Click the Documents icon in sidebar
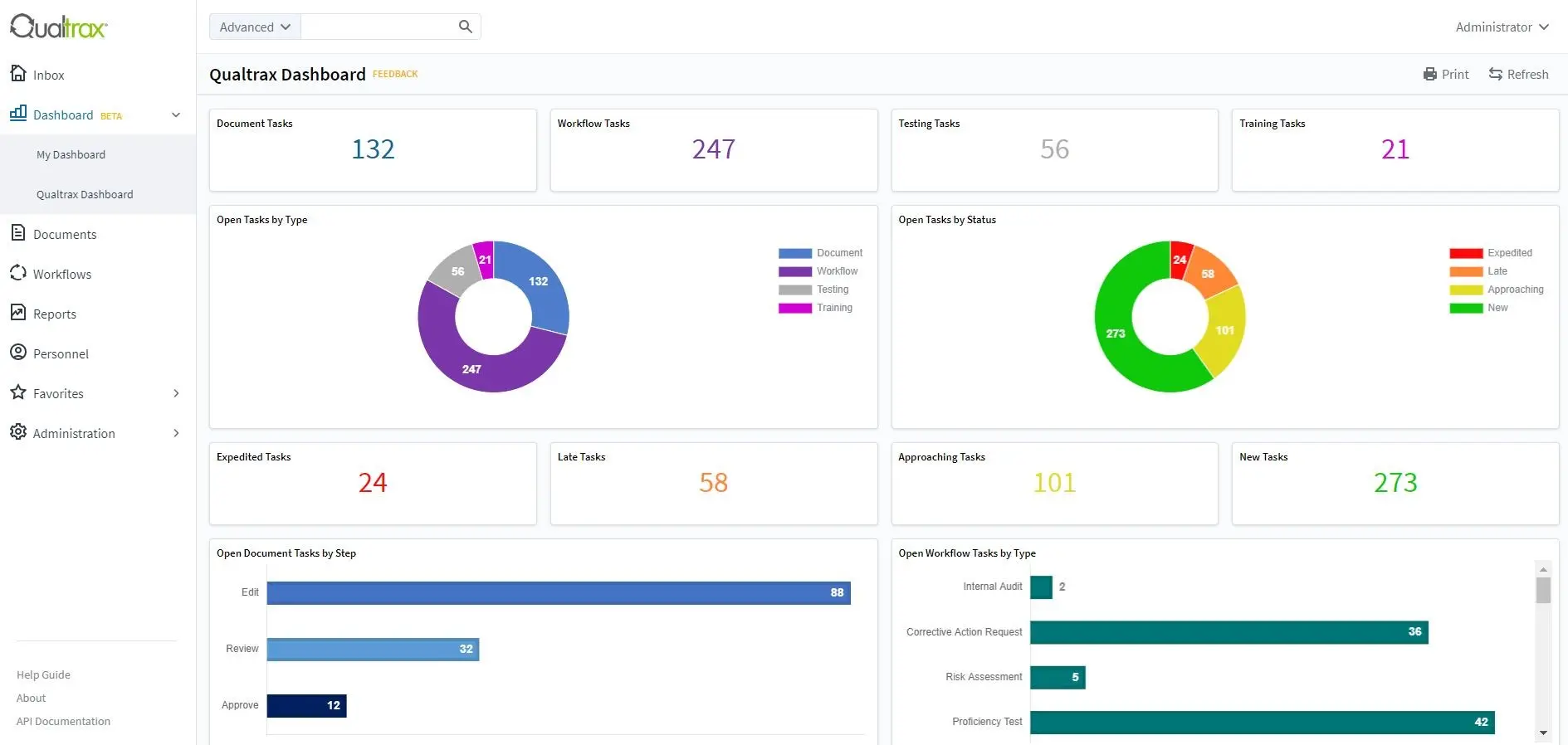1568x745 pixels. pos(18,233)
